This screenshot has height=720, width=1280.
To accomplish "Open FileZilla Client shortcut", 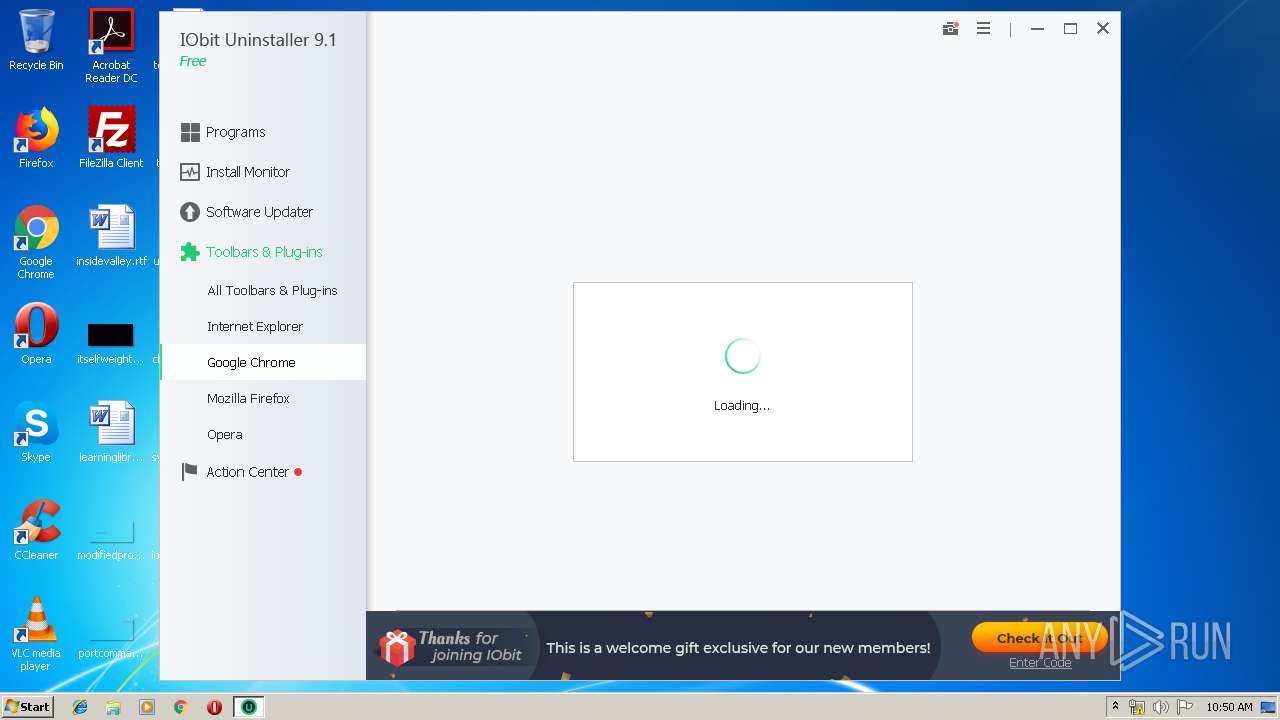I will (x=111, y=138).
